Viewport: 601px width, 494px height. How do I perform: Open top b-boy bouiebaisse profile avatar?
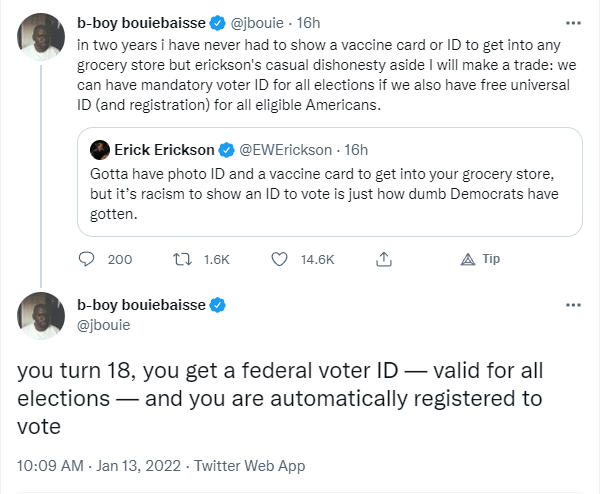[41, 37]
